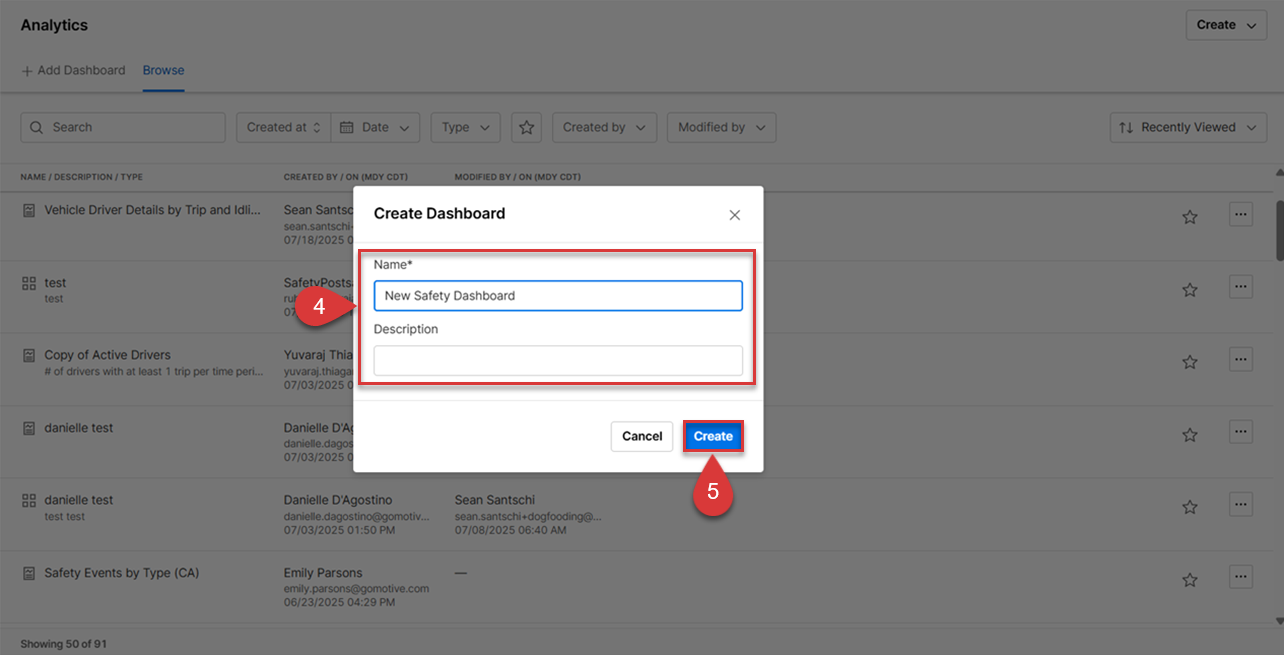1285x655 pixels.
Task: Click Create to confirm the new dashboard
Action: tap(712, 436)
